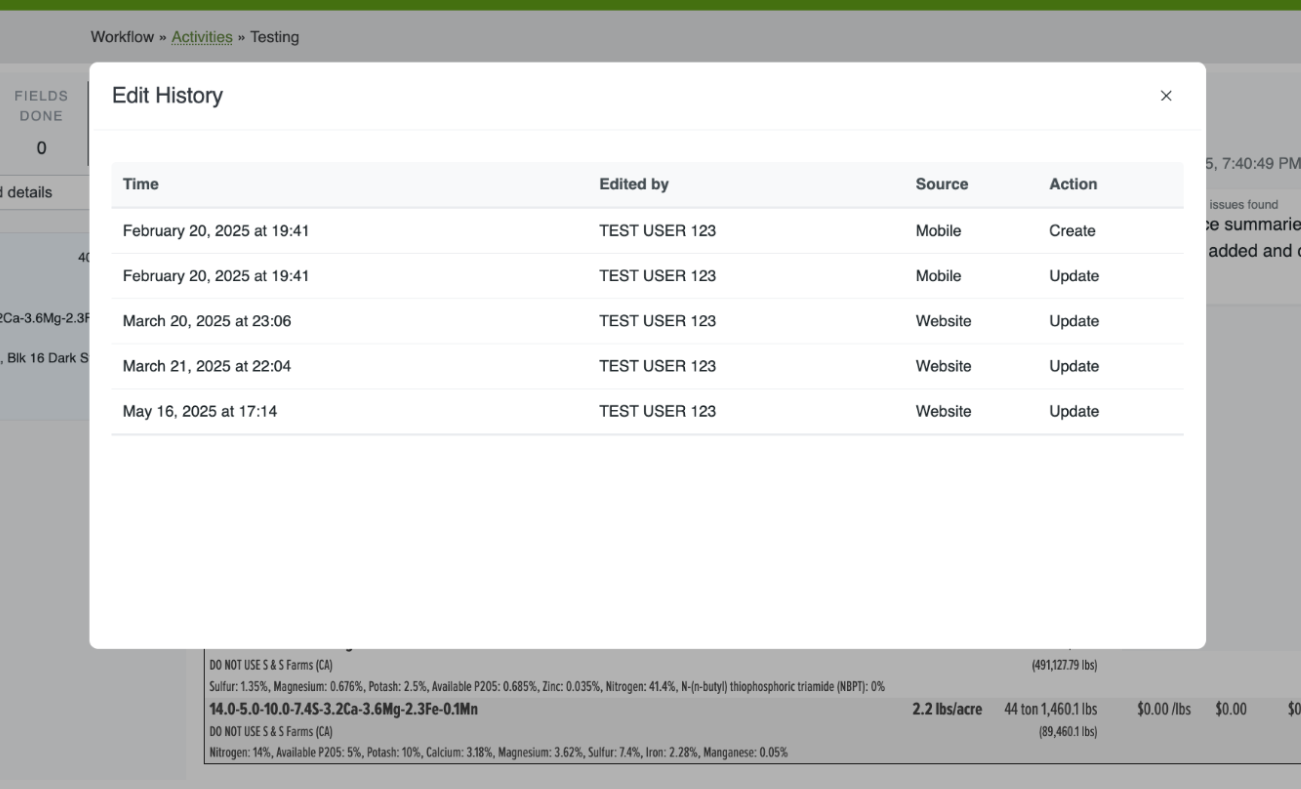Viewport: 1301px width, 789px height.
Task: Click the Edited by column header
Action: (634, 184)
